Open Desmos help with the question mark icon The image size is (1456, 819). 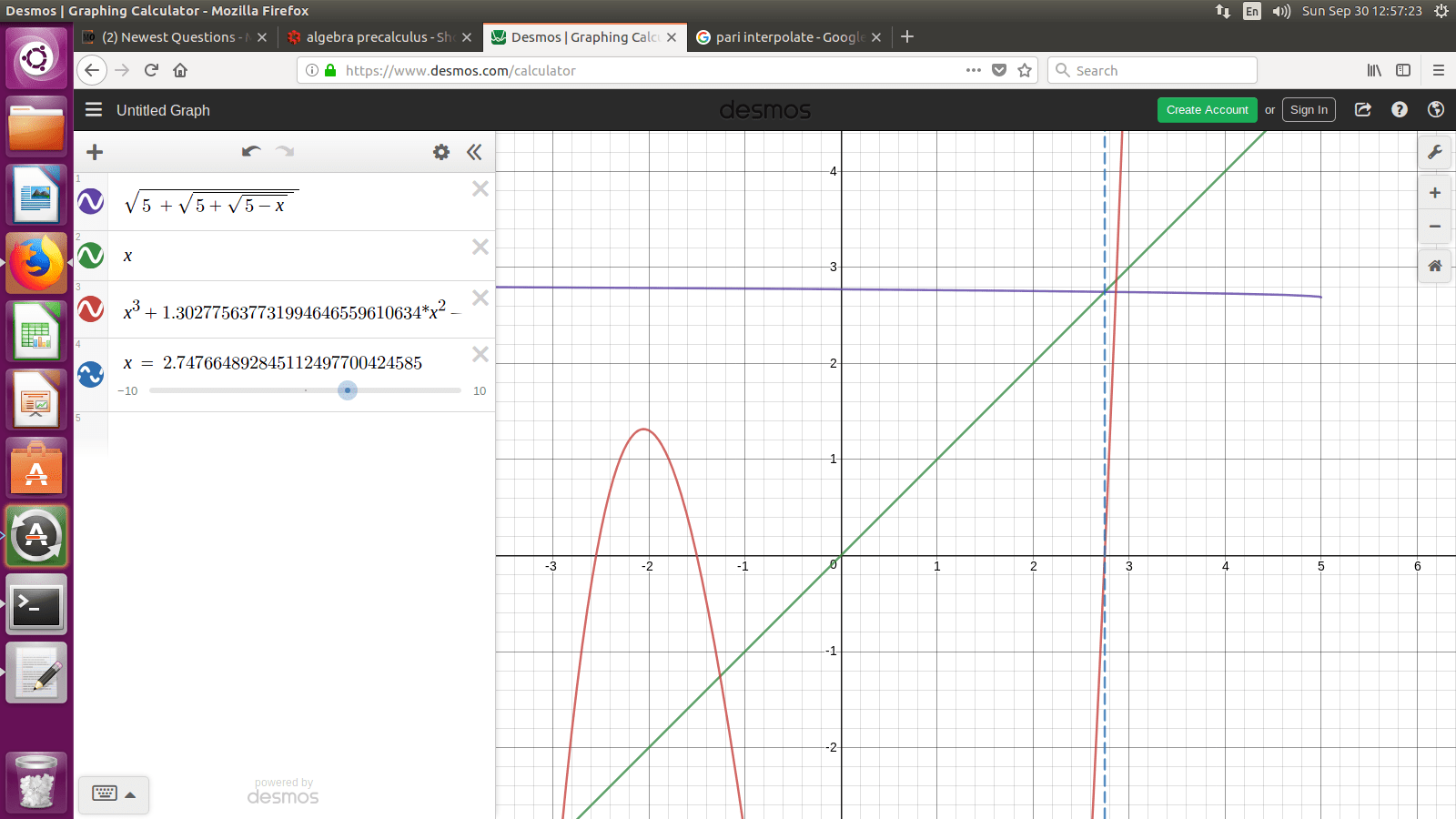pyautogui.click(x=1399, y=109)
